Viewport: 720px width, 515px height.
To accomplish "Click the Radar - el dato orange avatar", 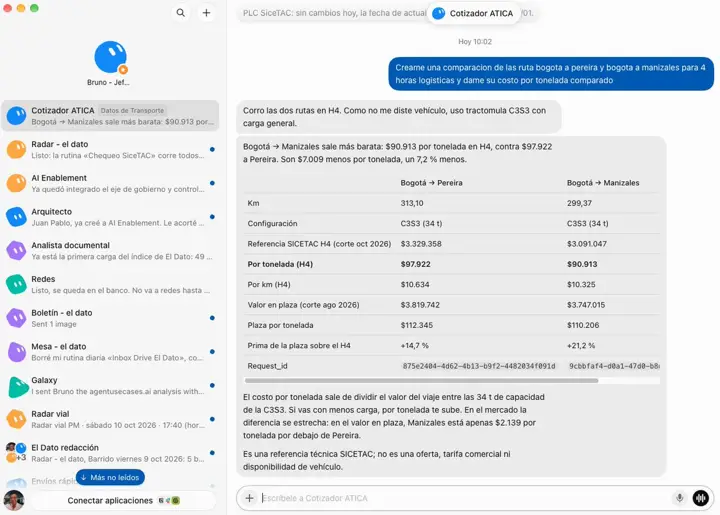I will (17, 150).
